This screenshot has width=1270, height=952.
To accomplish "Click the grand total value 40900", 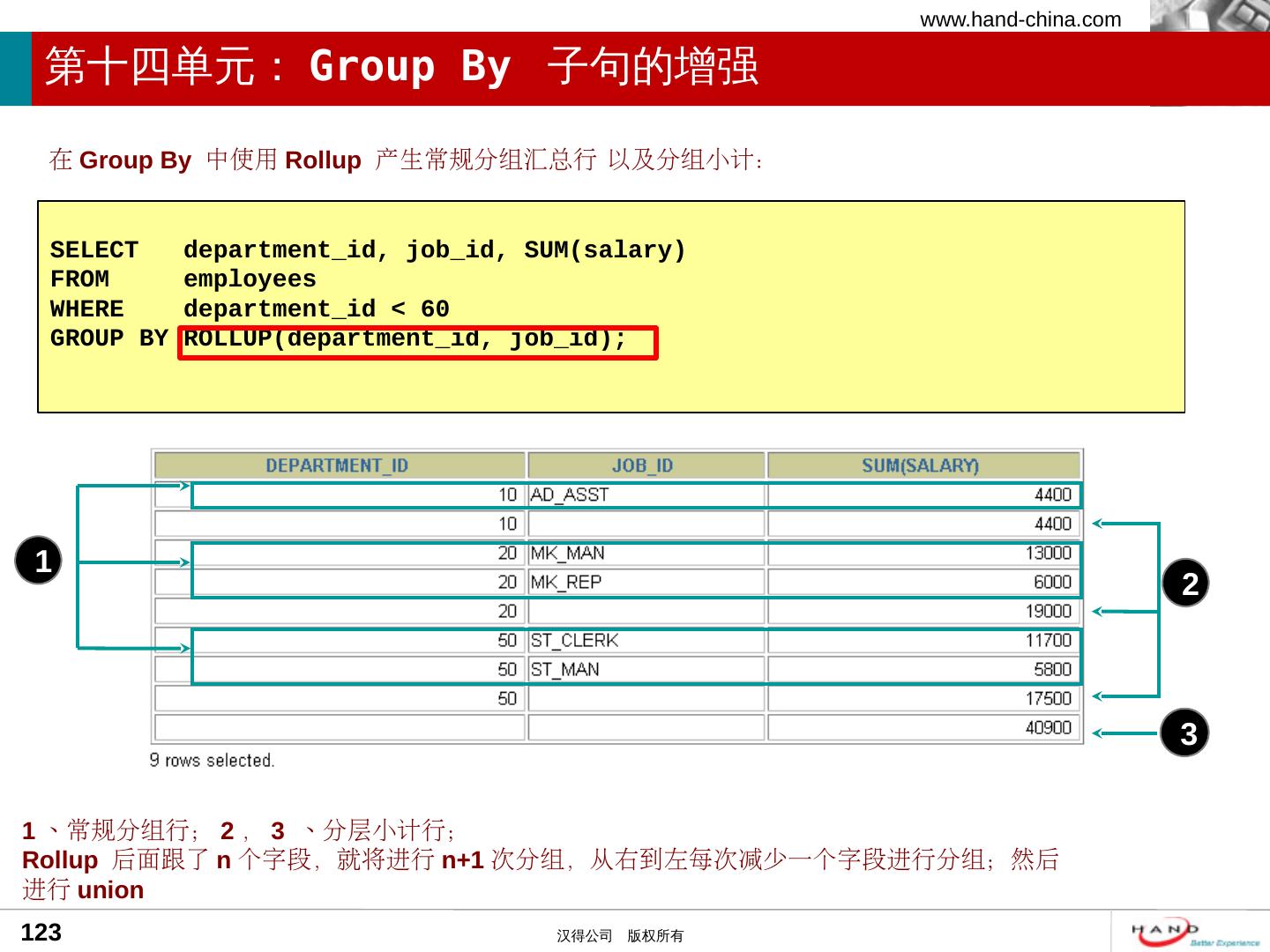I will pos(1048,727).
